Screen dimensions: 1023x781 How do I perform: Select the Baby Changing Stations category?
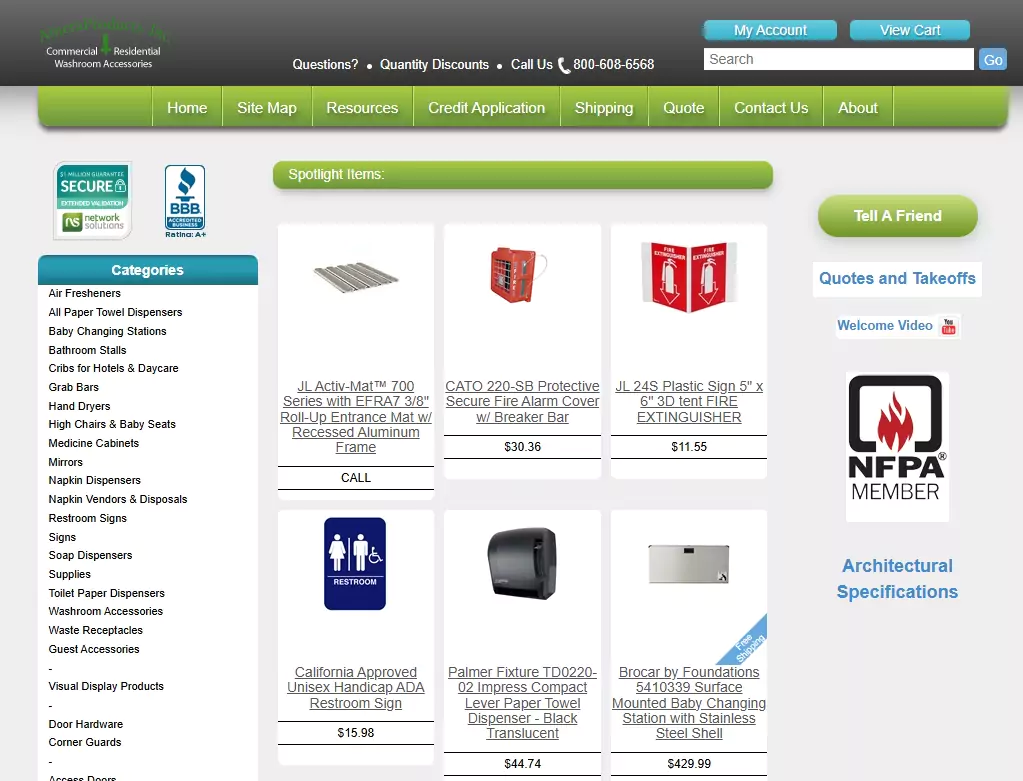click(108, 331)
